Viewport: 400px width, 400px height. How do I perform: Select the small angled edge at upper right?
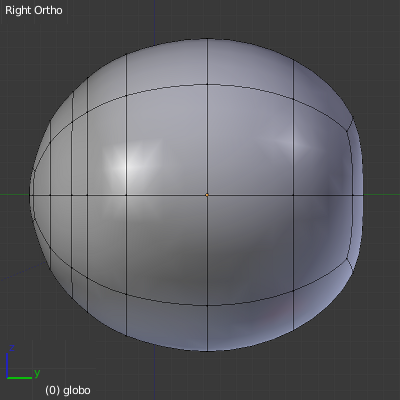[x=349, y=124]
